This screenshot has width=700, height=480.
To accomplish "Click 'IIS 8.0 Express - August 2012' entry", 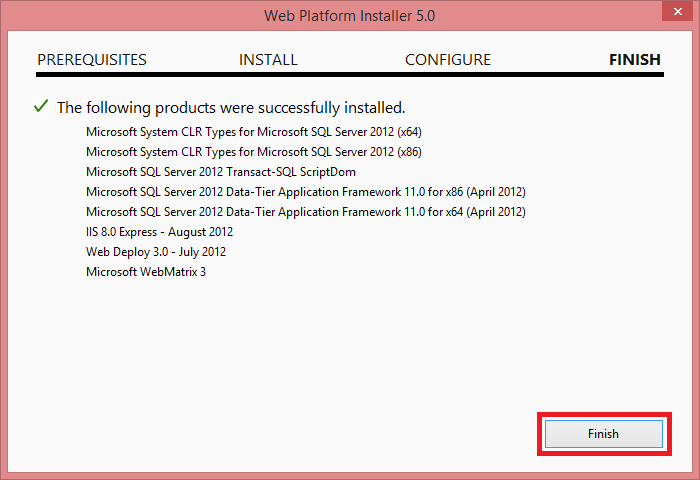I will tap(159, 232).
